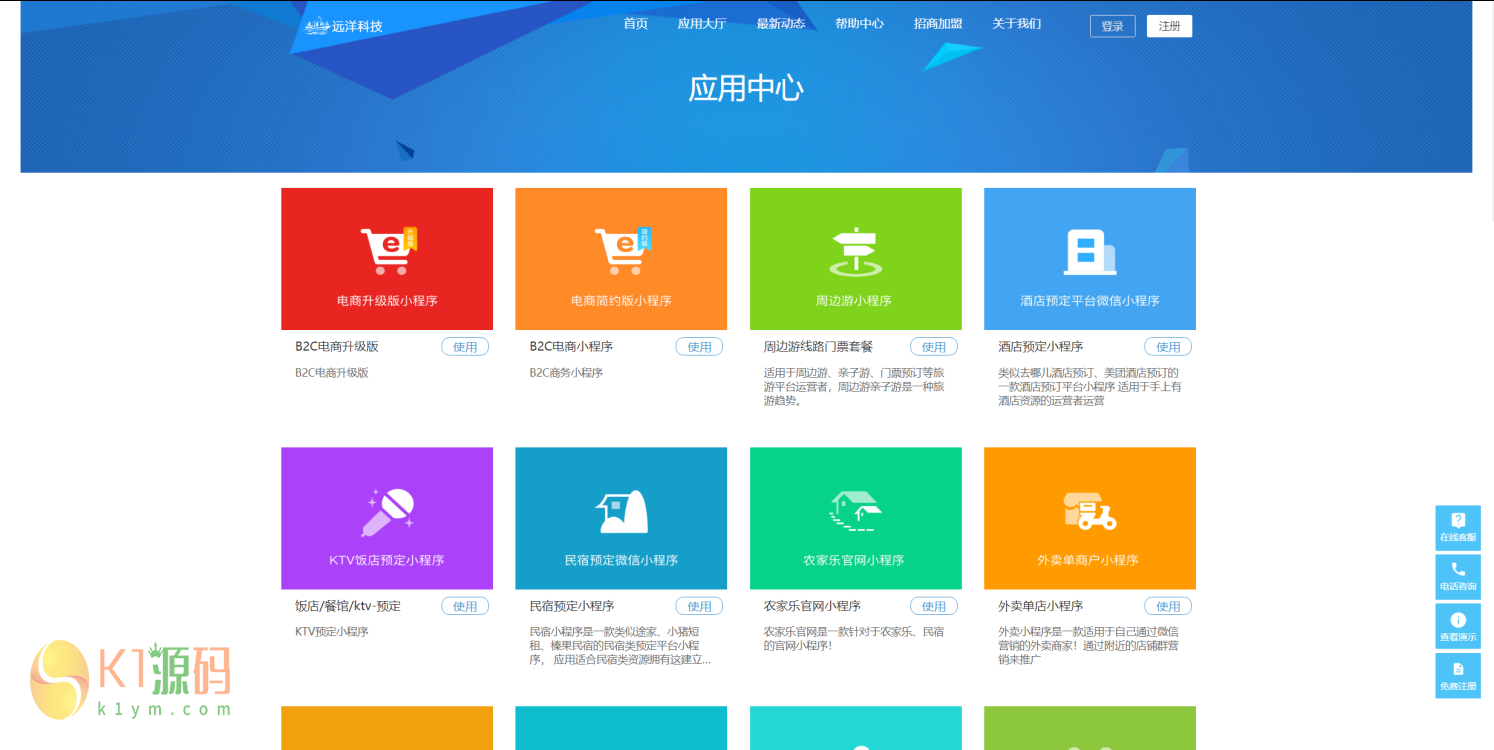
Task: Open 帮助中心 in the navigation bar
Action: pos(860,24)
